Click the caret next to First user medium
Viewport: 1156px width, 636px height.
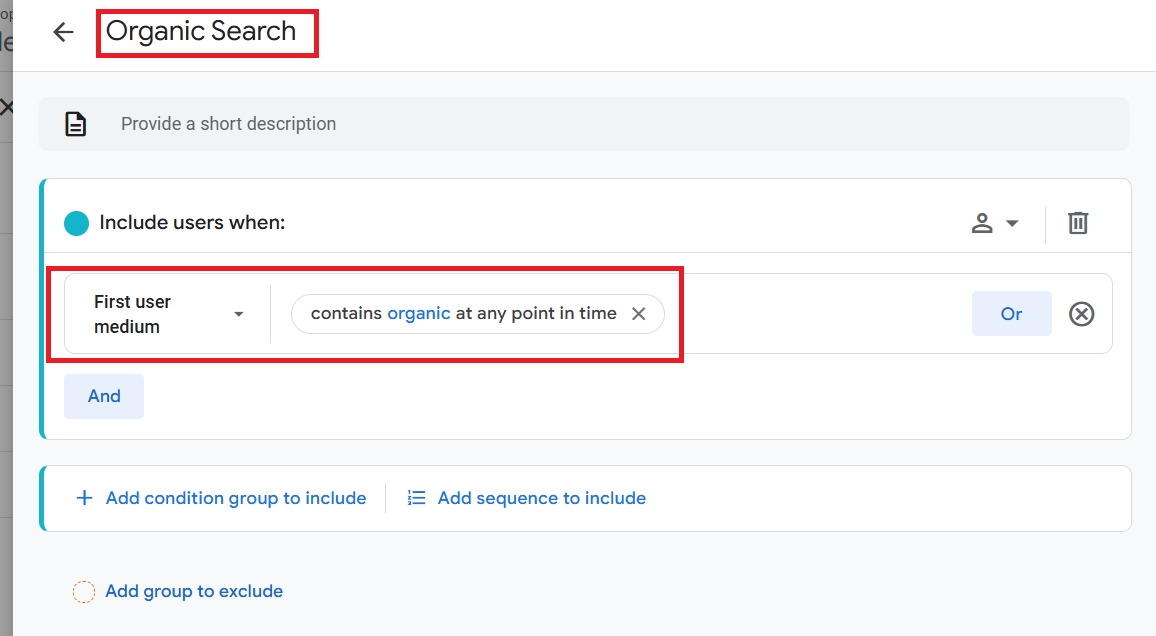pyautogui.click(x=239, y=314)
